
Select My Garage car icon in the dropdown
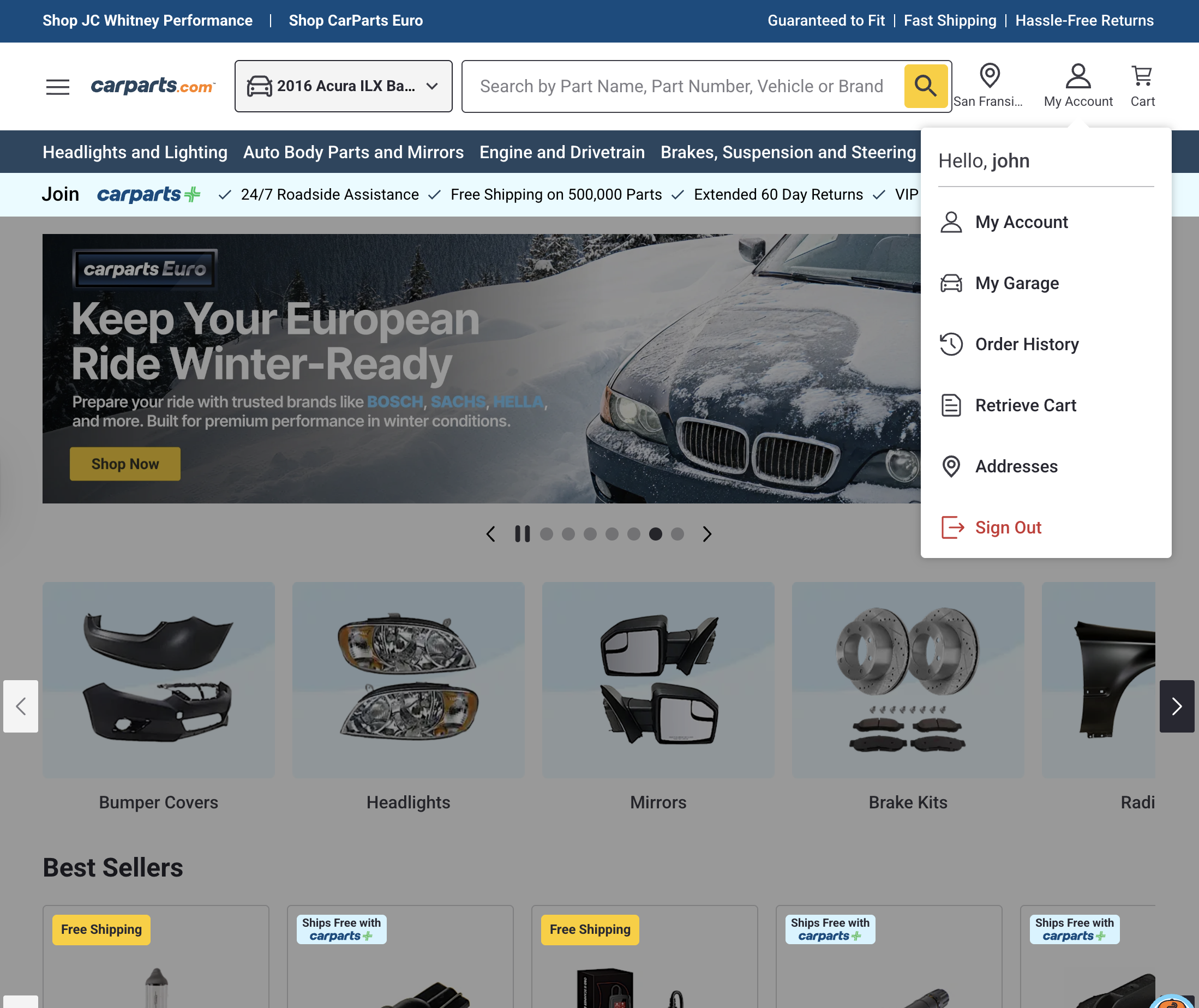click(x=951, y=283)
